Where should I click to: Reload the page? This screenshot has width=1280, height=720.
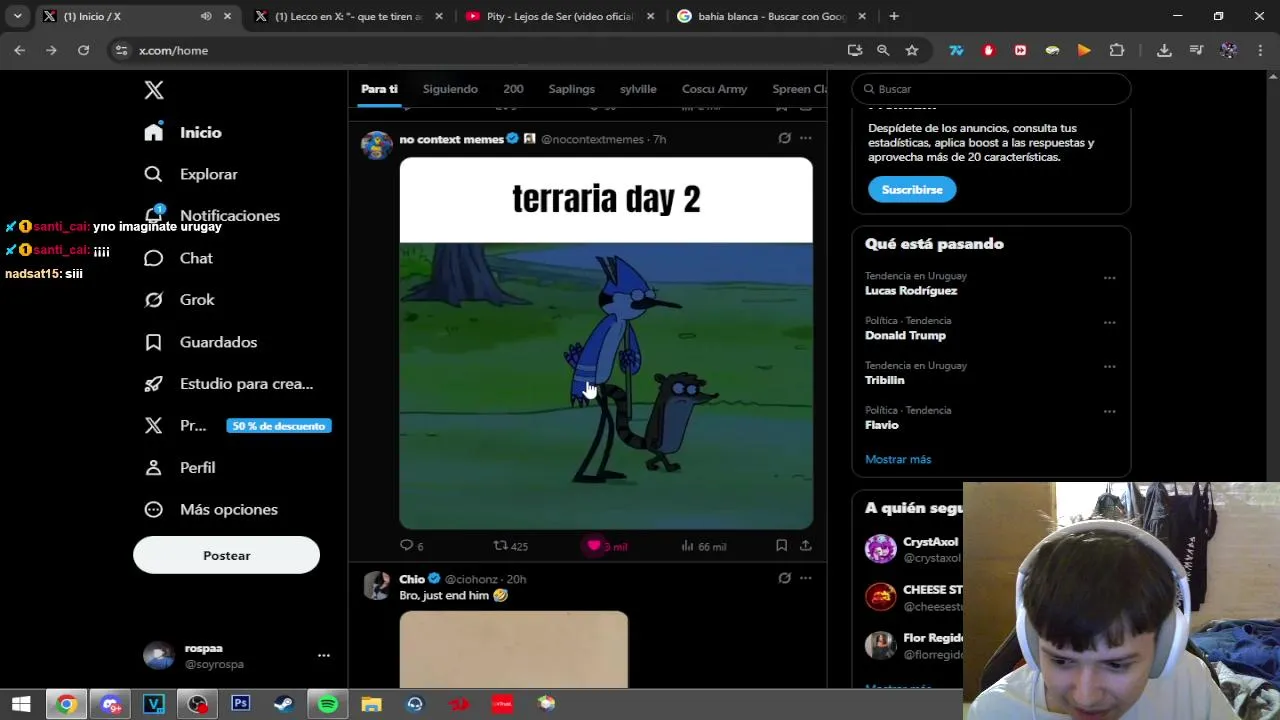pos(83,50)
